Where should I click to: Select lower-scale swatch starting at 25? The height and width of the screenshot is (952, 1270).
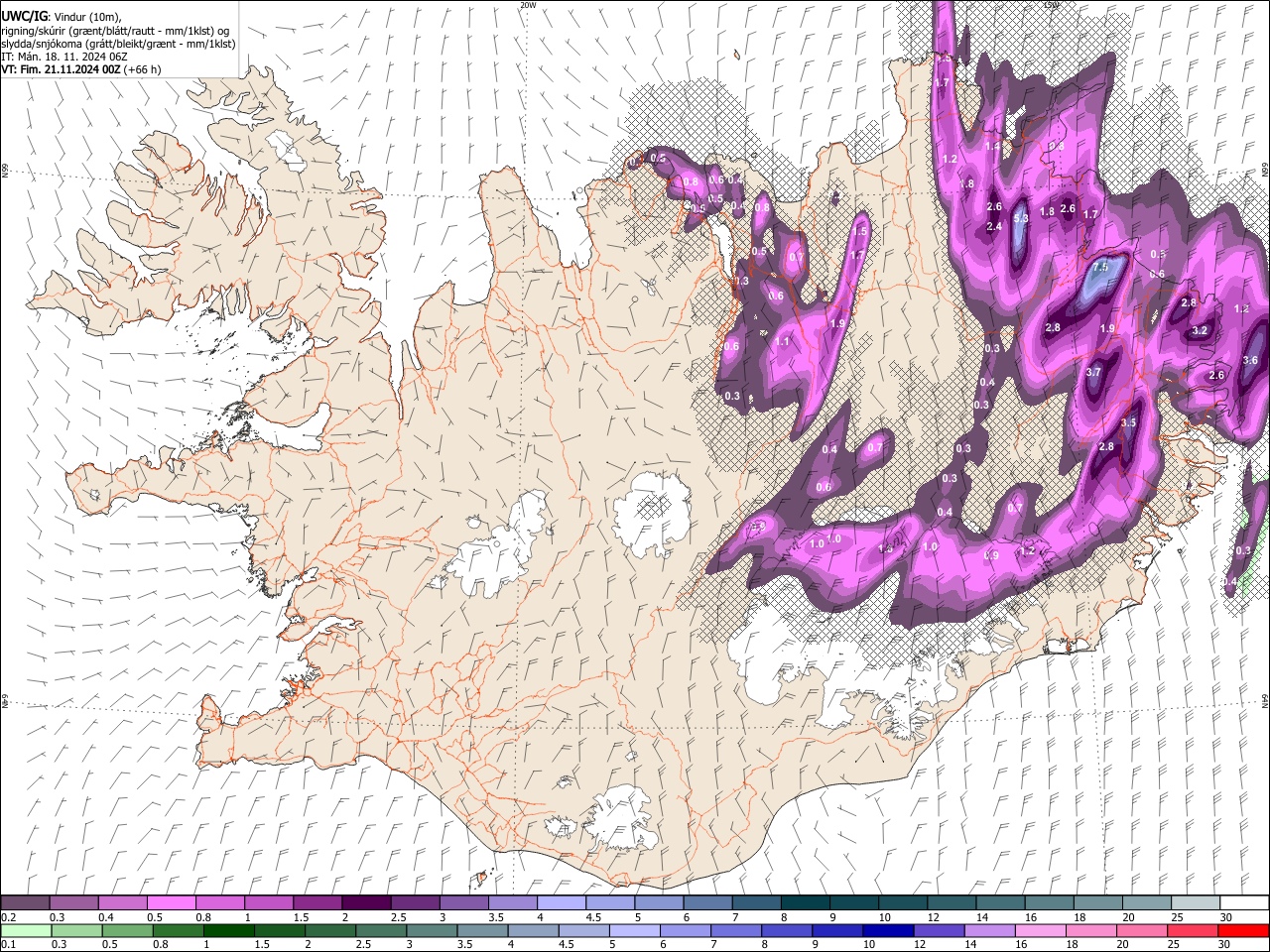(1191, 931)
